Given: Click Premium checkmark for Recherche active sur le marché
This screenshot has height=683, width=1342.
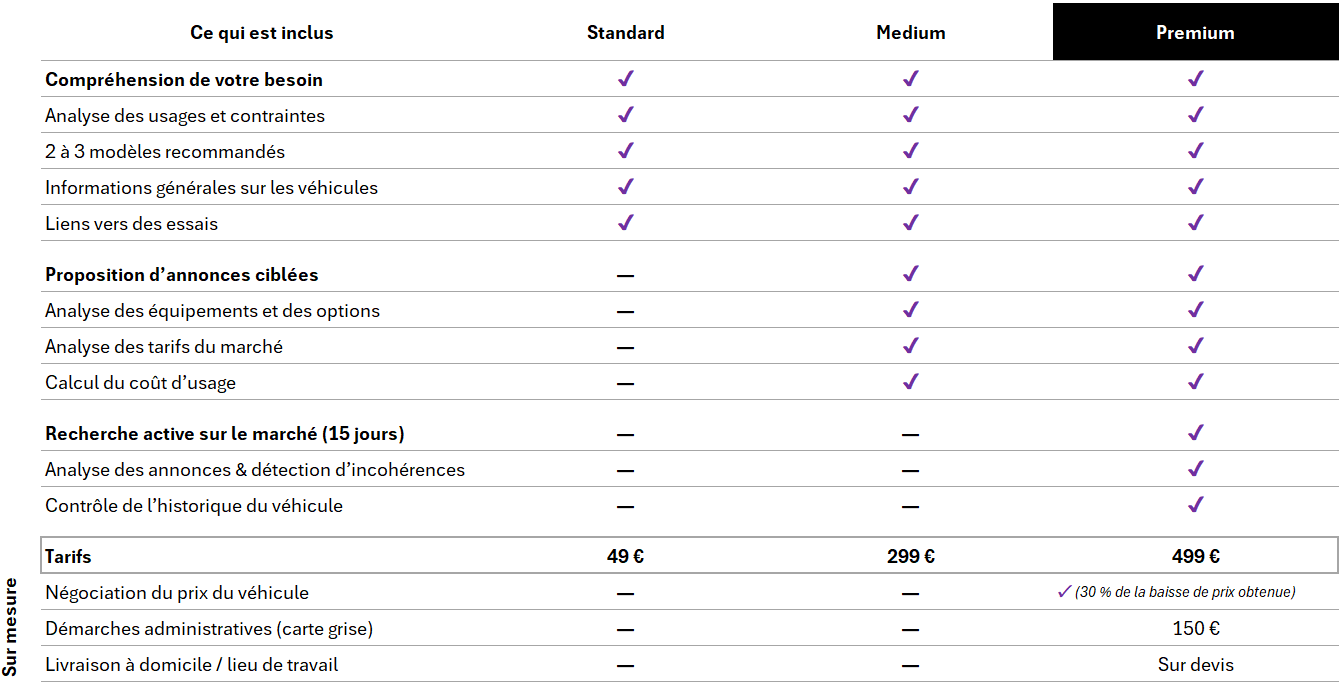Looking at the screenshot, I should pyautogui.click(x=1195, y=433).
